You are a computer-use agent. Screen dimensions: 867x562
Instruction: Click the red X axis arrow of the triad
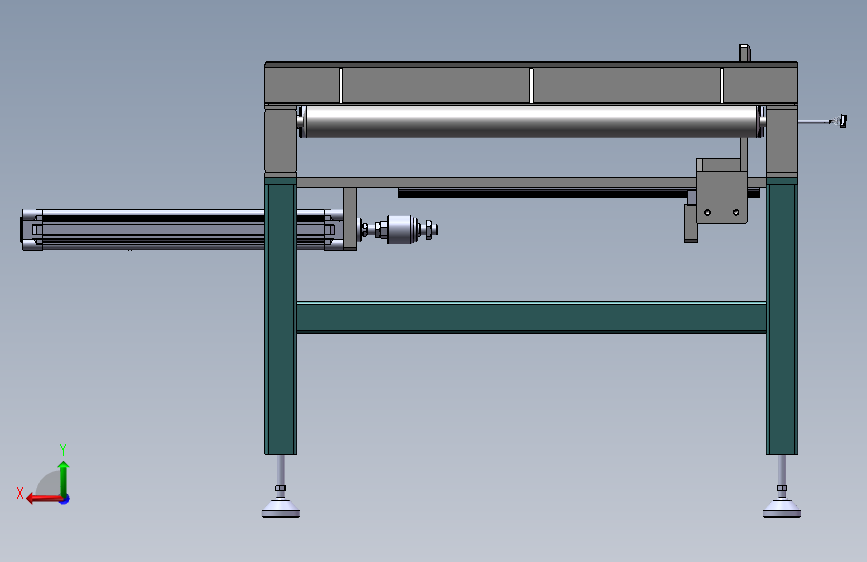click(x=43, y=499)
